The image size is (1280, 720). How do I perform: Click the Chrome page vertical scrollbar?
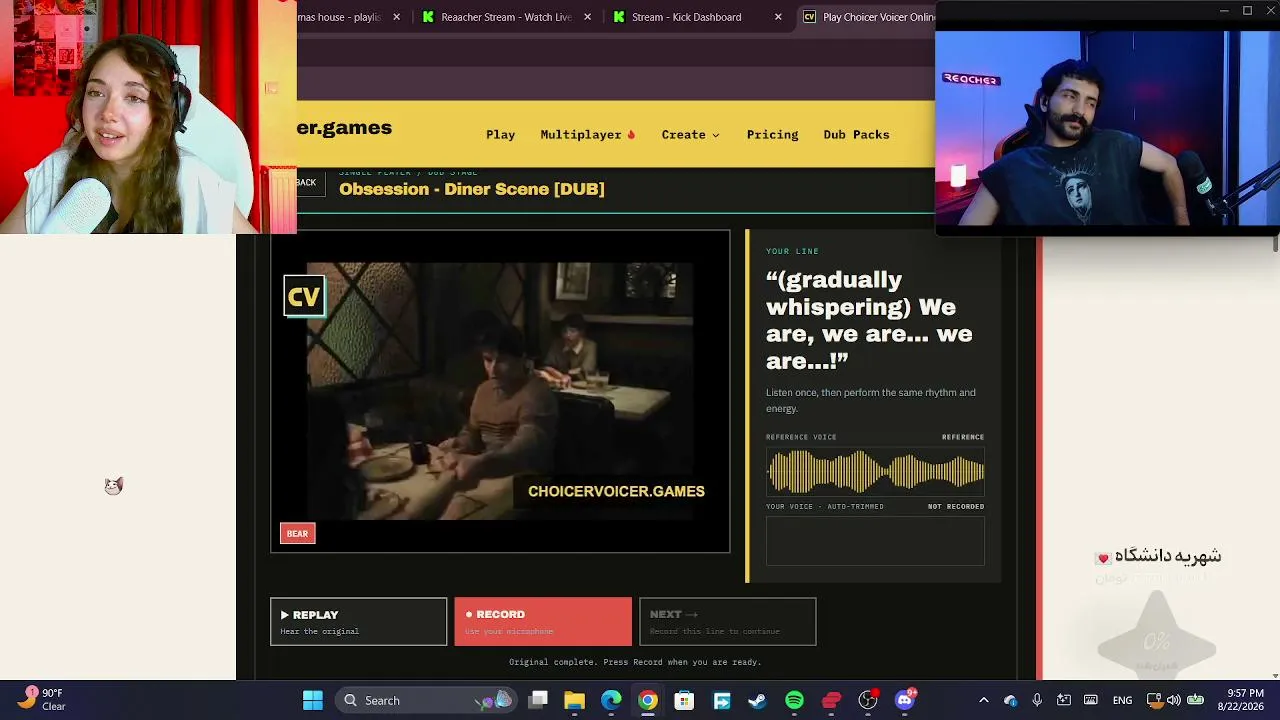(1275, 244)
